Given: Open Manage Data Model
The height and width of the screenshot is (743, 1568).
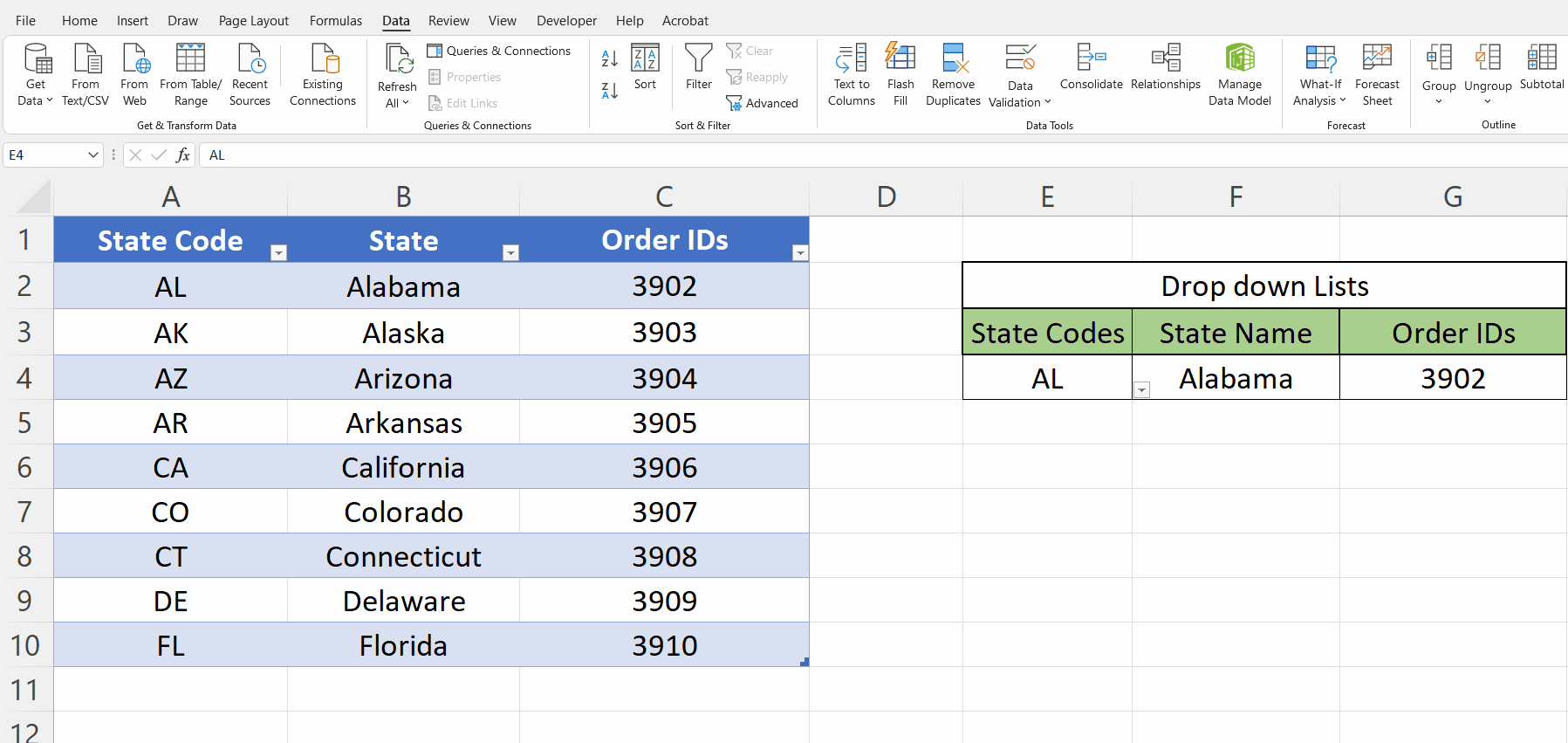Looking at the screenshot, I should (1240, 75).
